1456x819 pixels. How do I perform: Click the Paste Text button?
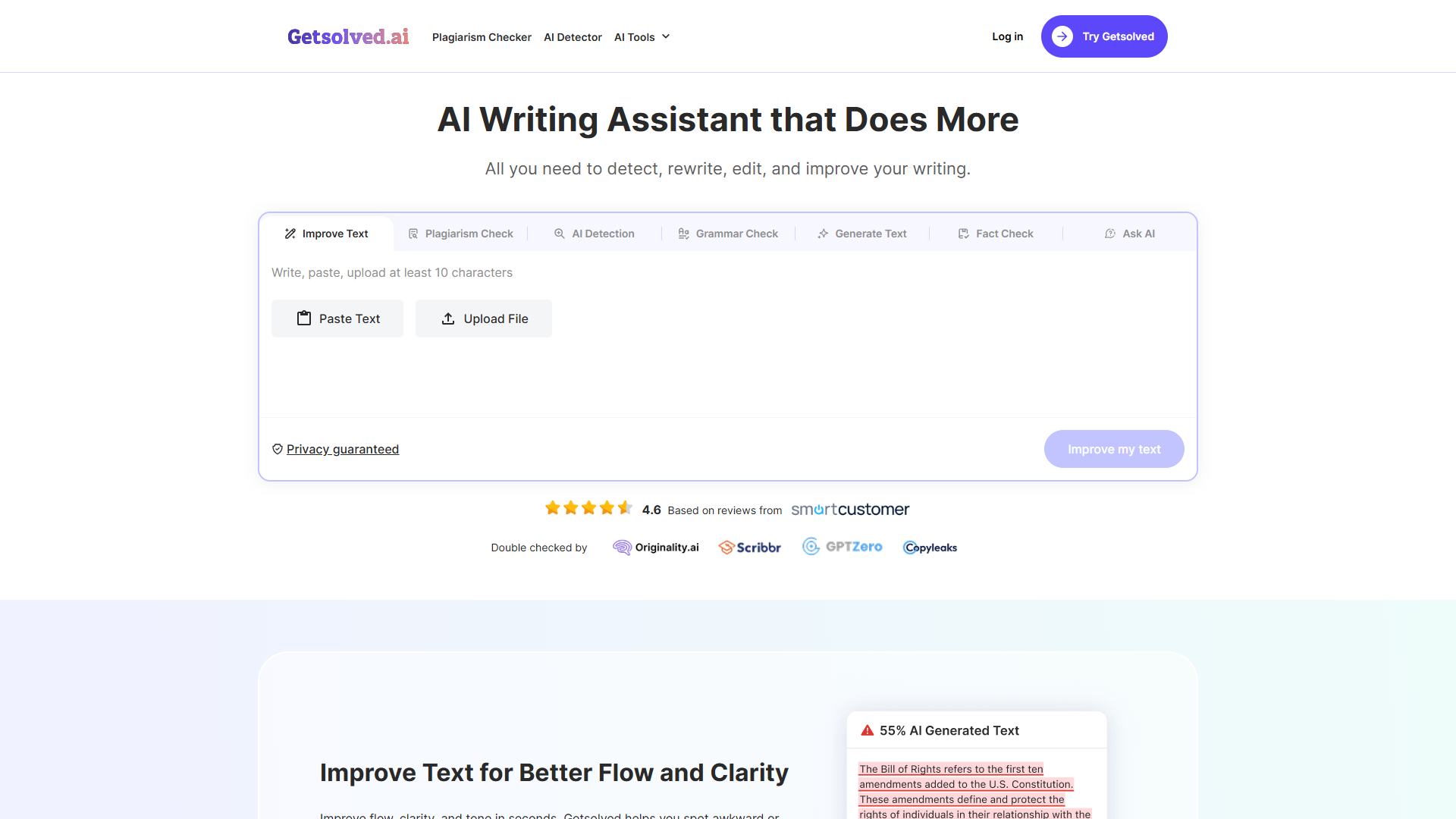coord(337,318)
